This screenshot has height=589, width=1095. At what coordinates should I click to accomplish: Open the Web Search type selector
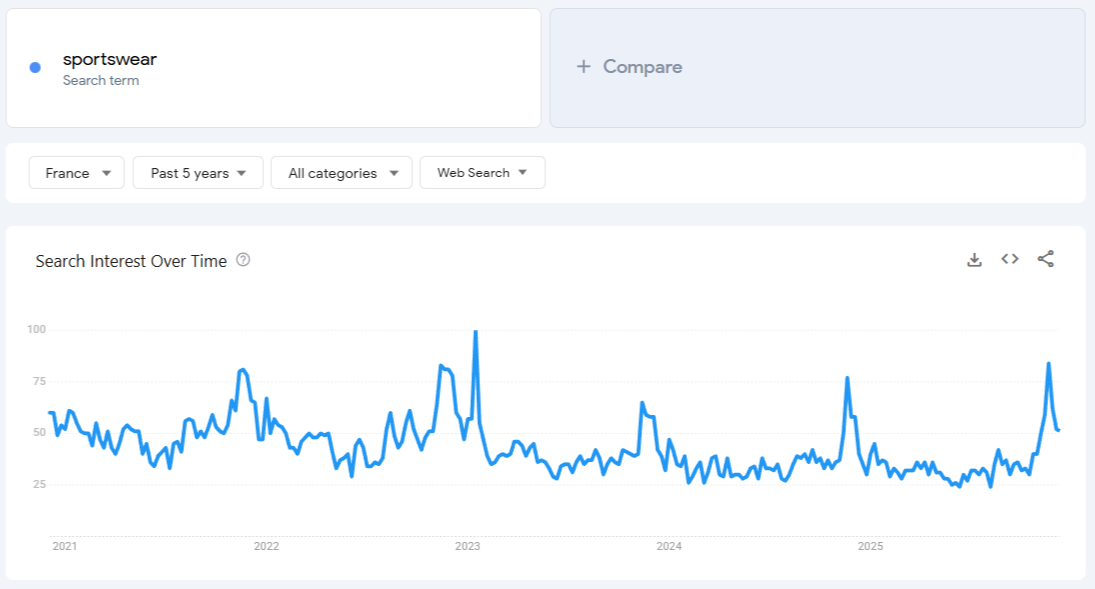coord(482,172)
